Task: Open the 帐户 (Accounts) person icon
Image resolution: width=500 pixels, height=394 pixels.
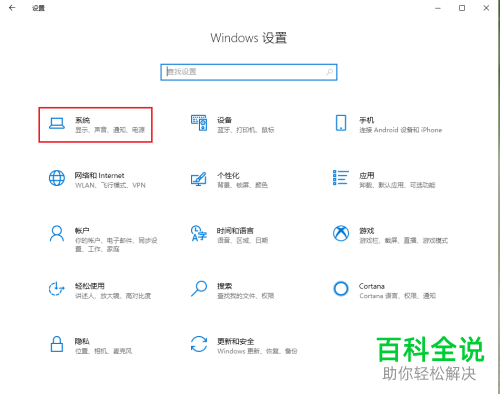Action: [57, 233]
